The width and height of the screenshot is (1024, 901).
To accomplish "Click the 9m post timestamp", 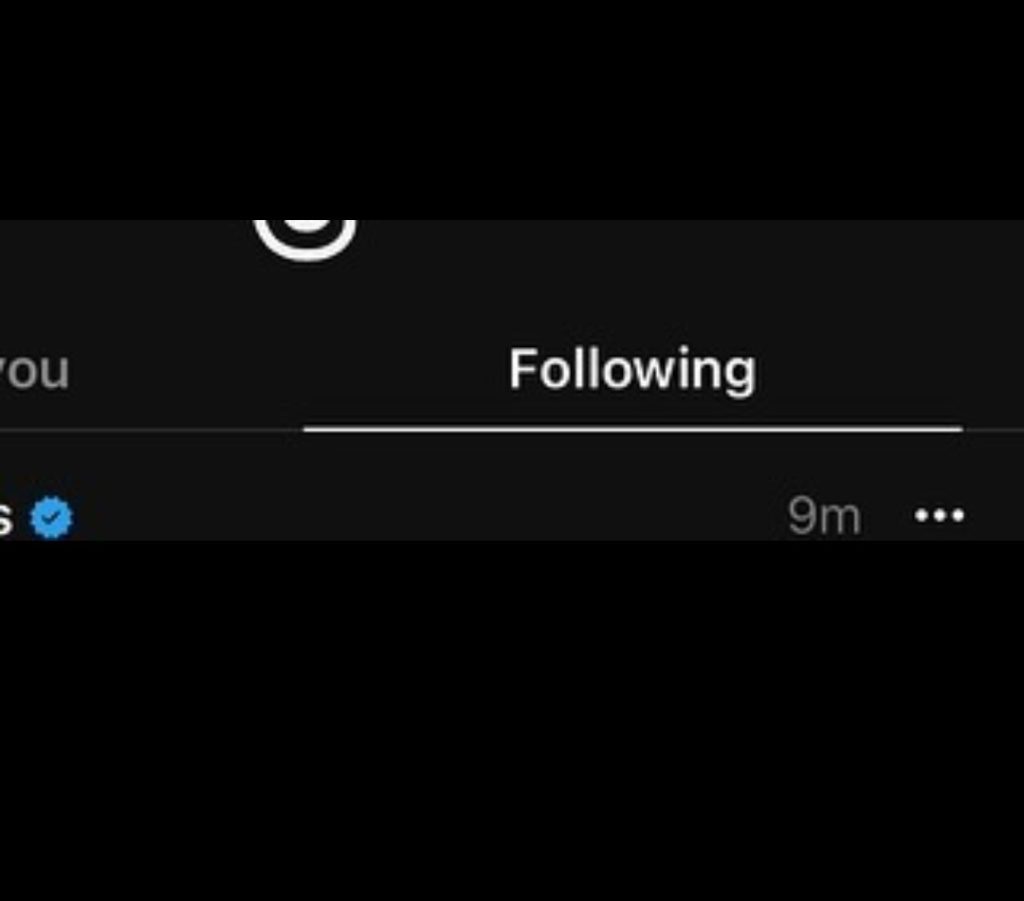I will (824, 516).
